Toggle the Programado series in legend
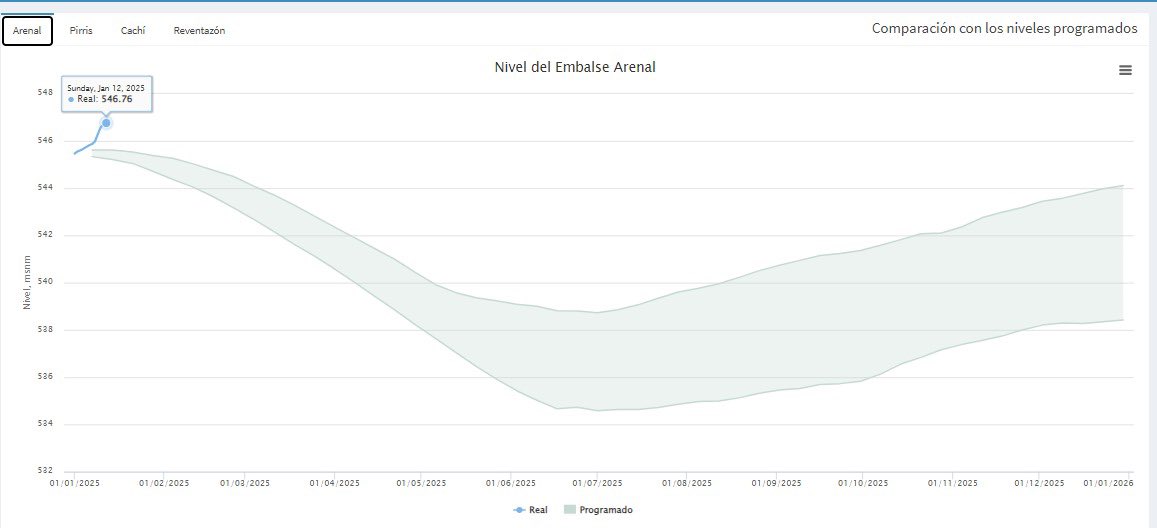The height and width of the screenshot is (528, 1157). click(x=598, y=510)
